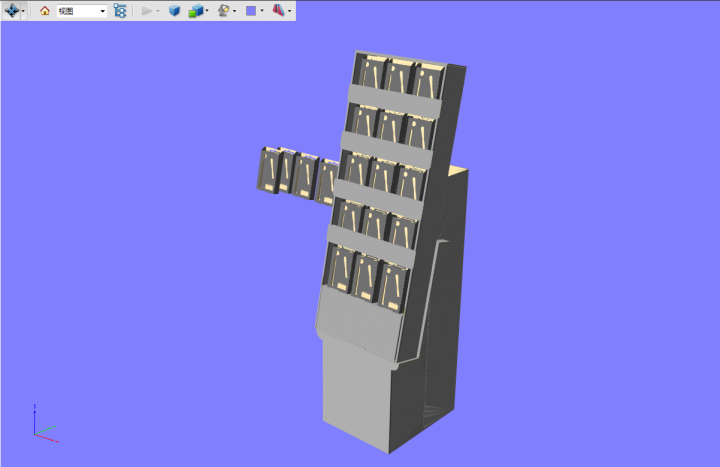Open the background color dropdown arrow
Viewport: 720px width, 467px height.
[262, 12]
